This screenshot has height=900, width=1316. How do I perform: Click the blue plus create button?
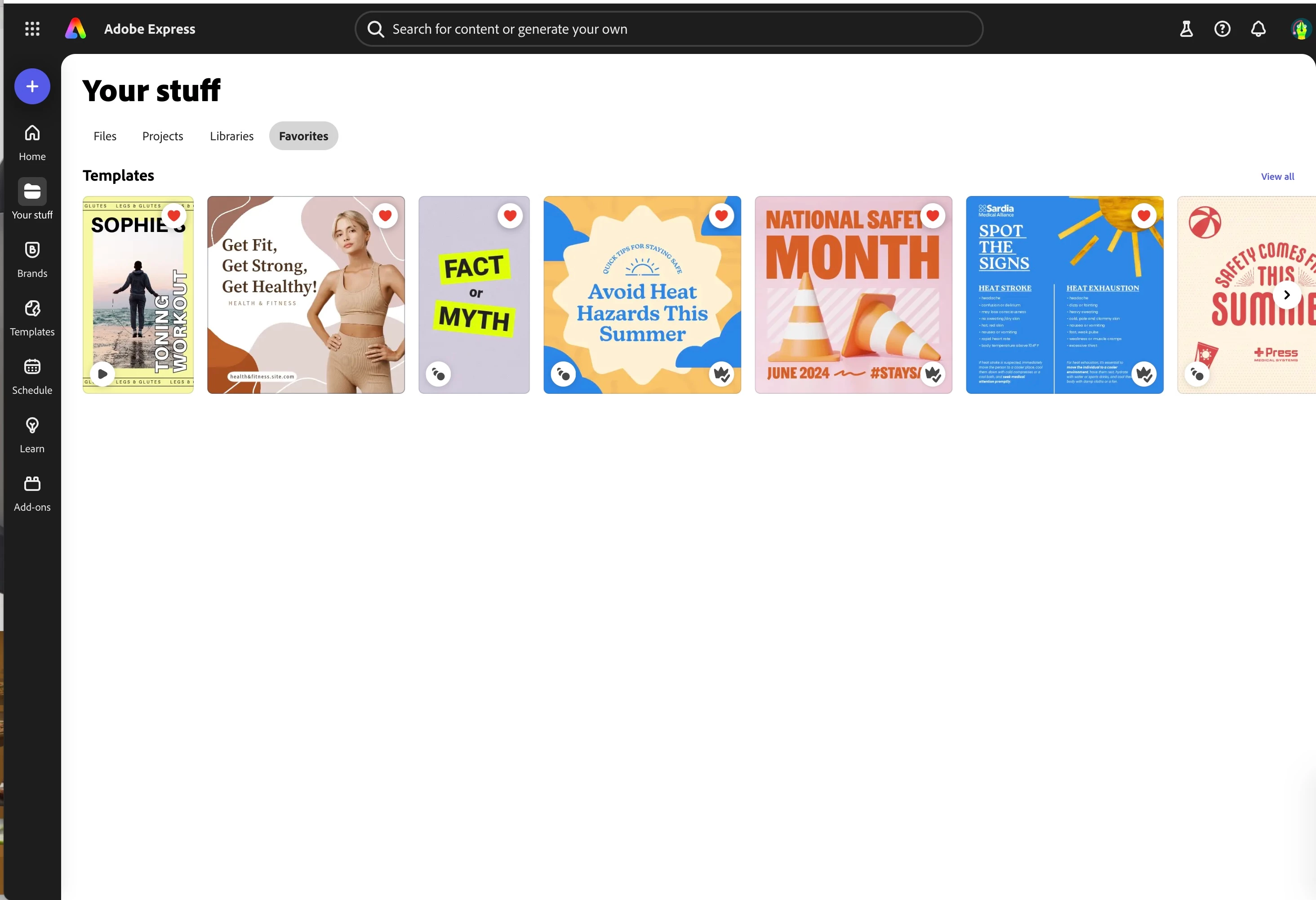[32, 87]
